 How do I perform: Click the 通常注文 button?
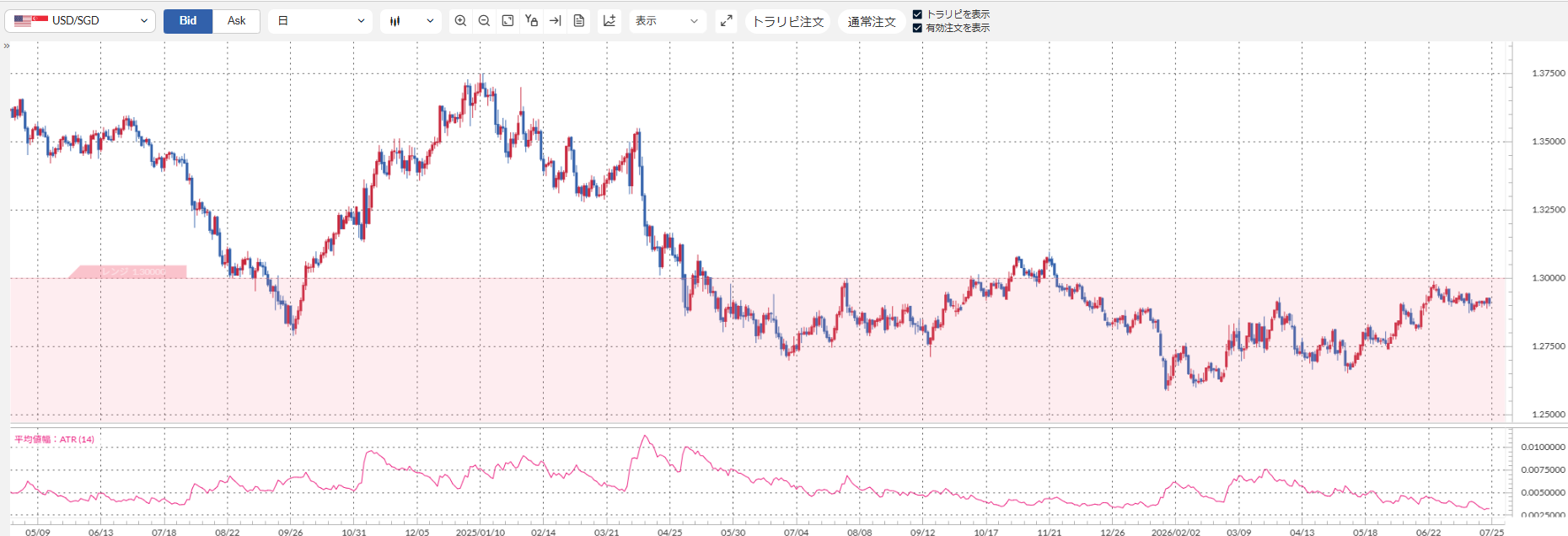(x=872, y=22)
